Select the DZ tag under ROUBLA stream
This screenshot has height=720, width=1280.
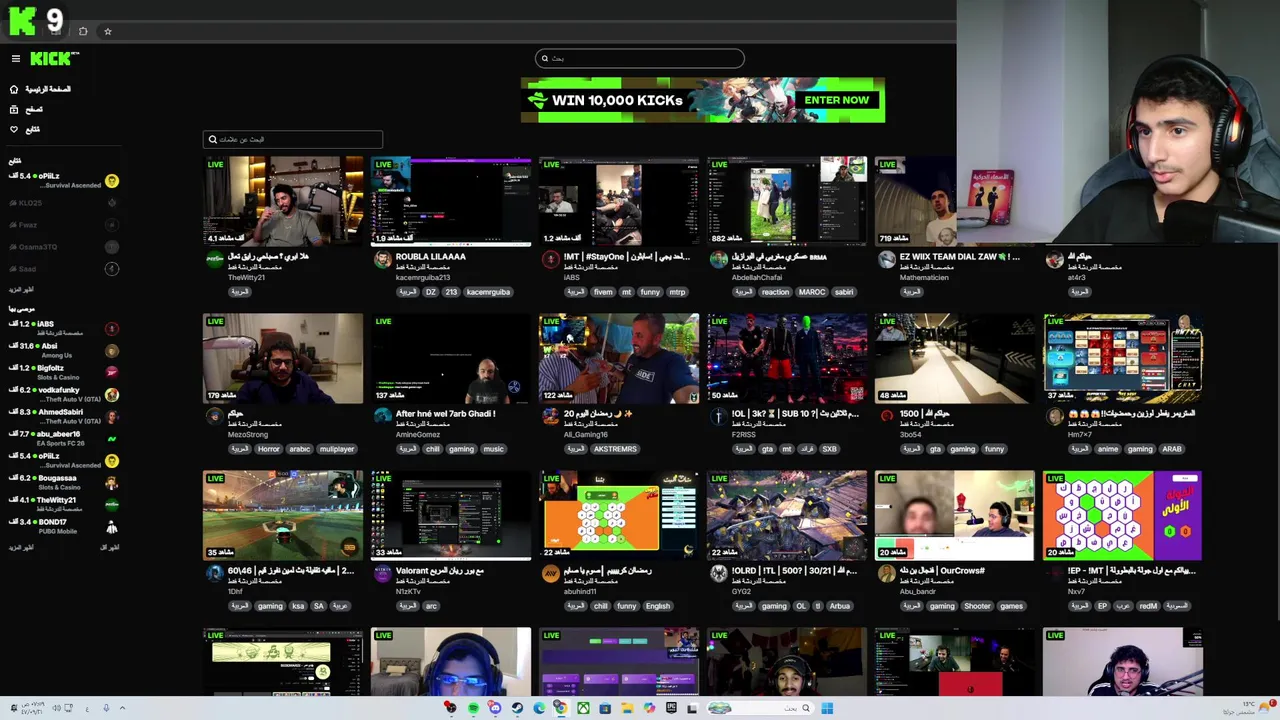point(430,292)
